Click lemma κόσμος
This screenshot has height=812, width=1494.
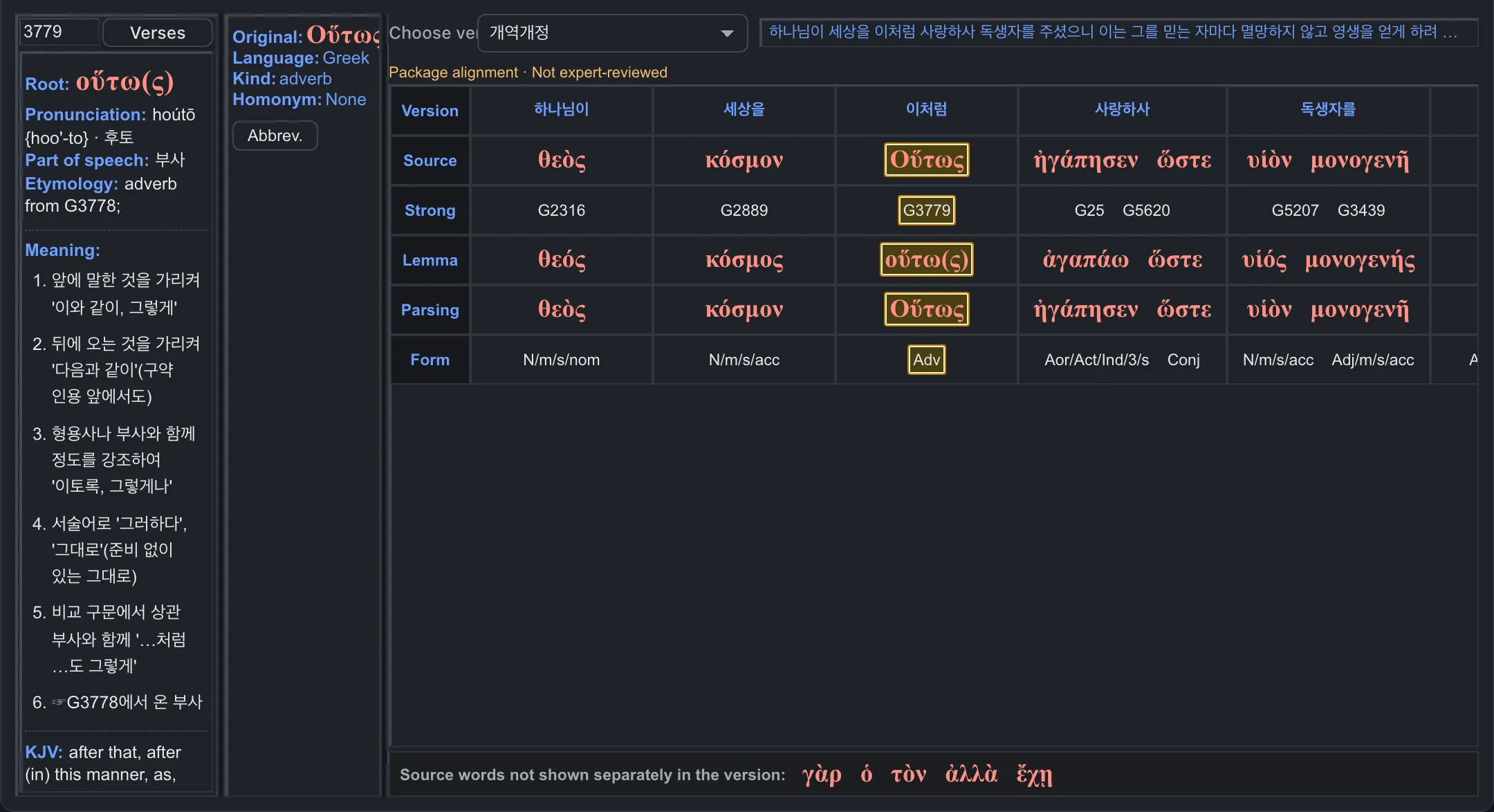(744, 259)
